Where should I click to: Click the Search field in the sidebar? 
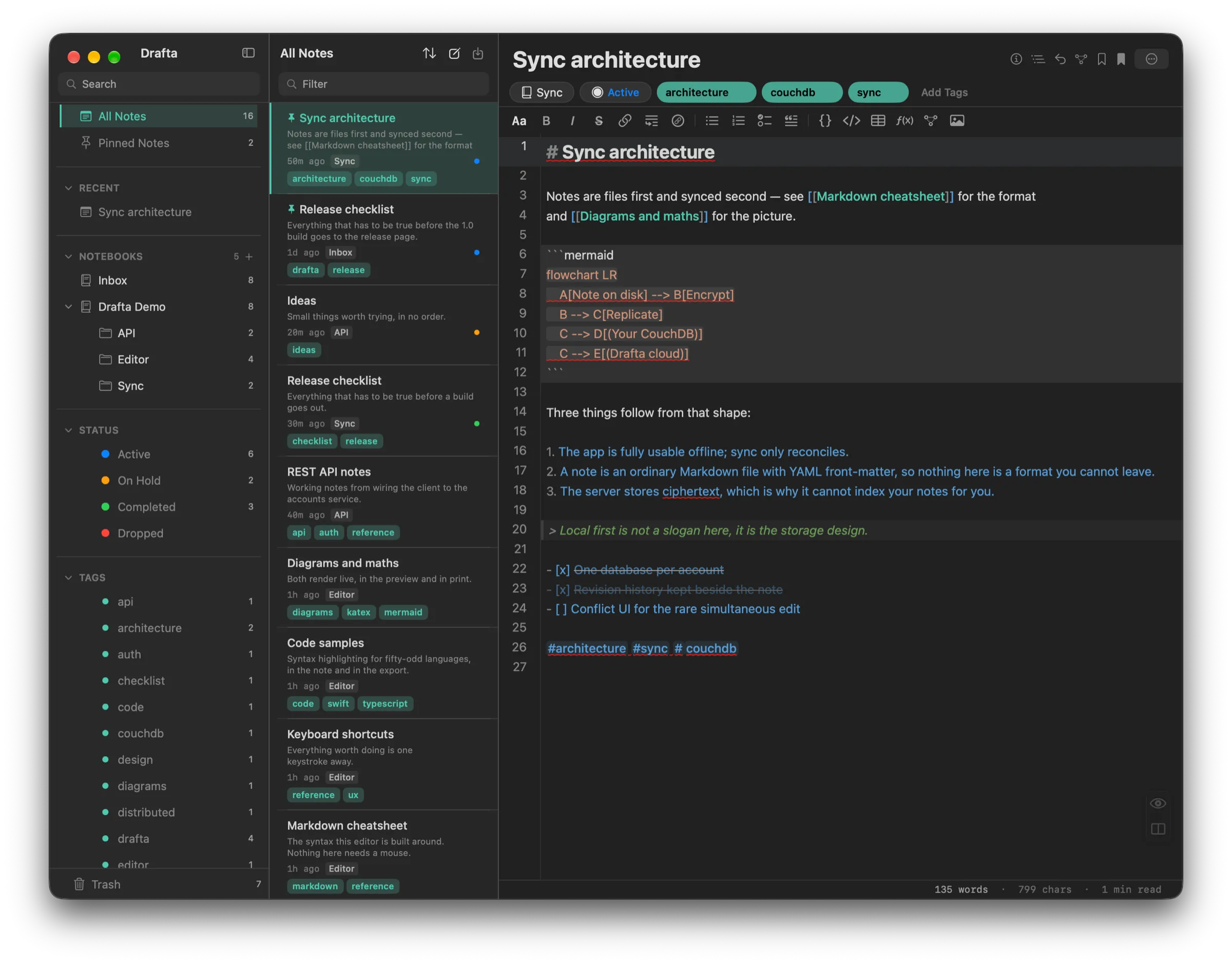(x=159, y=84)
